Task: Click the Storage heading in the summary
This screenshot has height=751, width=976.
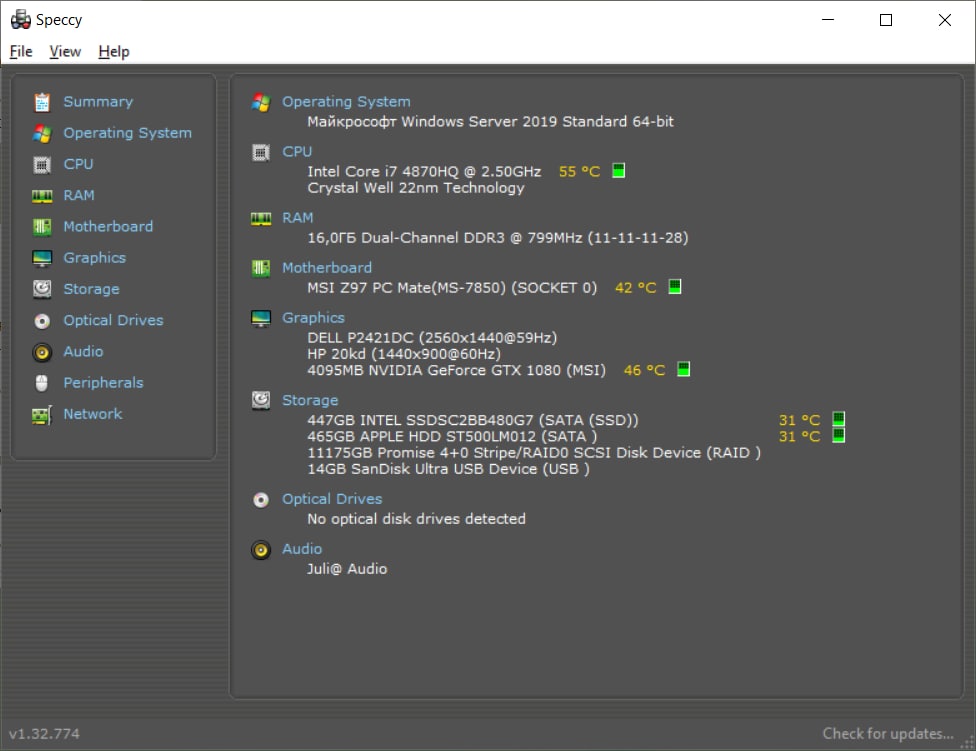Action: (x=310, y=400)
